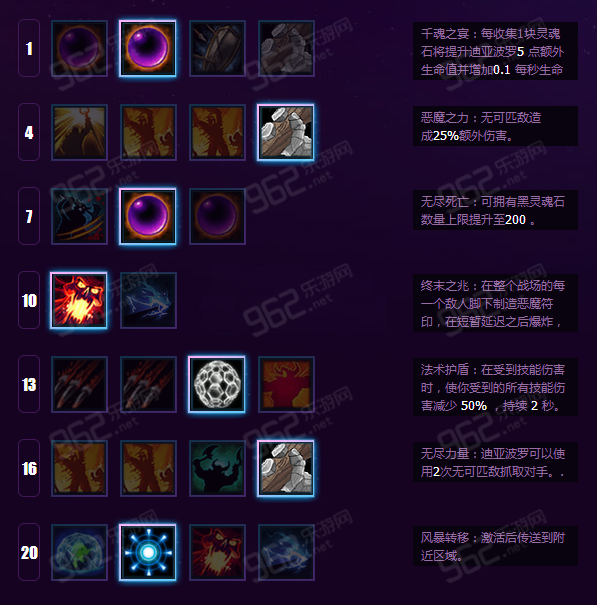The width and height of the screenshot is (597, 605).
Task: Click the level 1 tier number label
Action: point(29,48)
